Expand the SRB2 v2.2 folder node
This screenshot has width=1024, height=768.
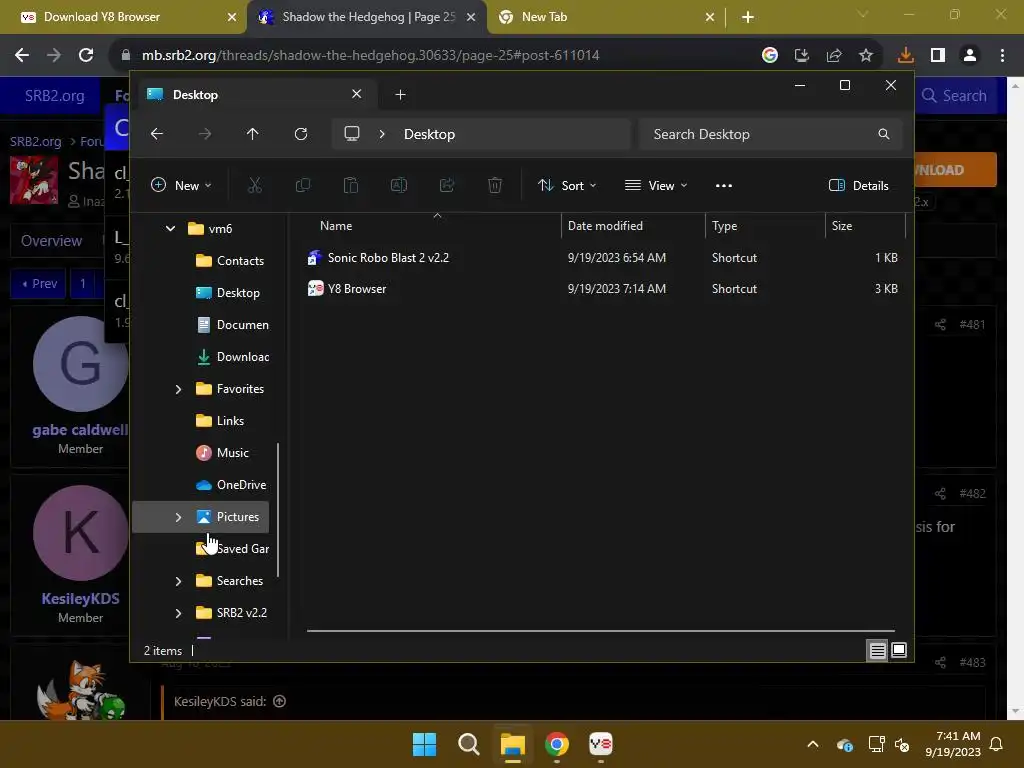[x=178, y=613]
